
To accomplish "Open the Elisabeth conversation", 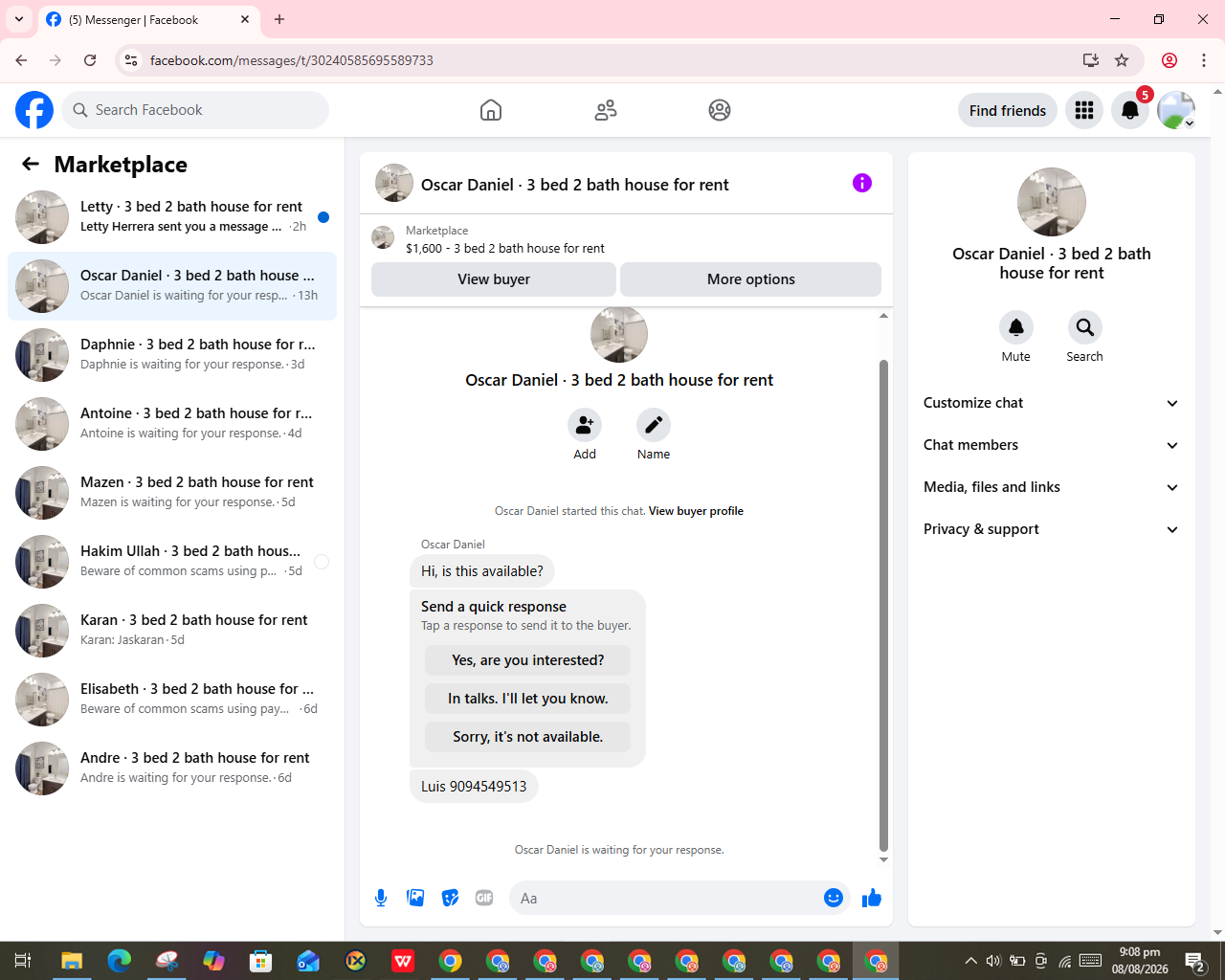I will (172, 700).
